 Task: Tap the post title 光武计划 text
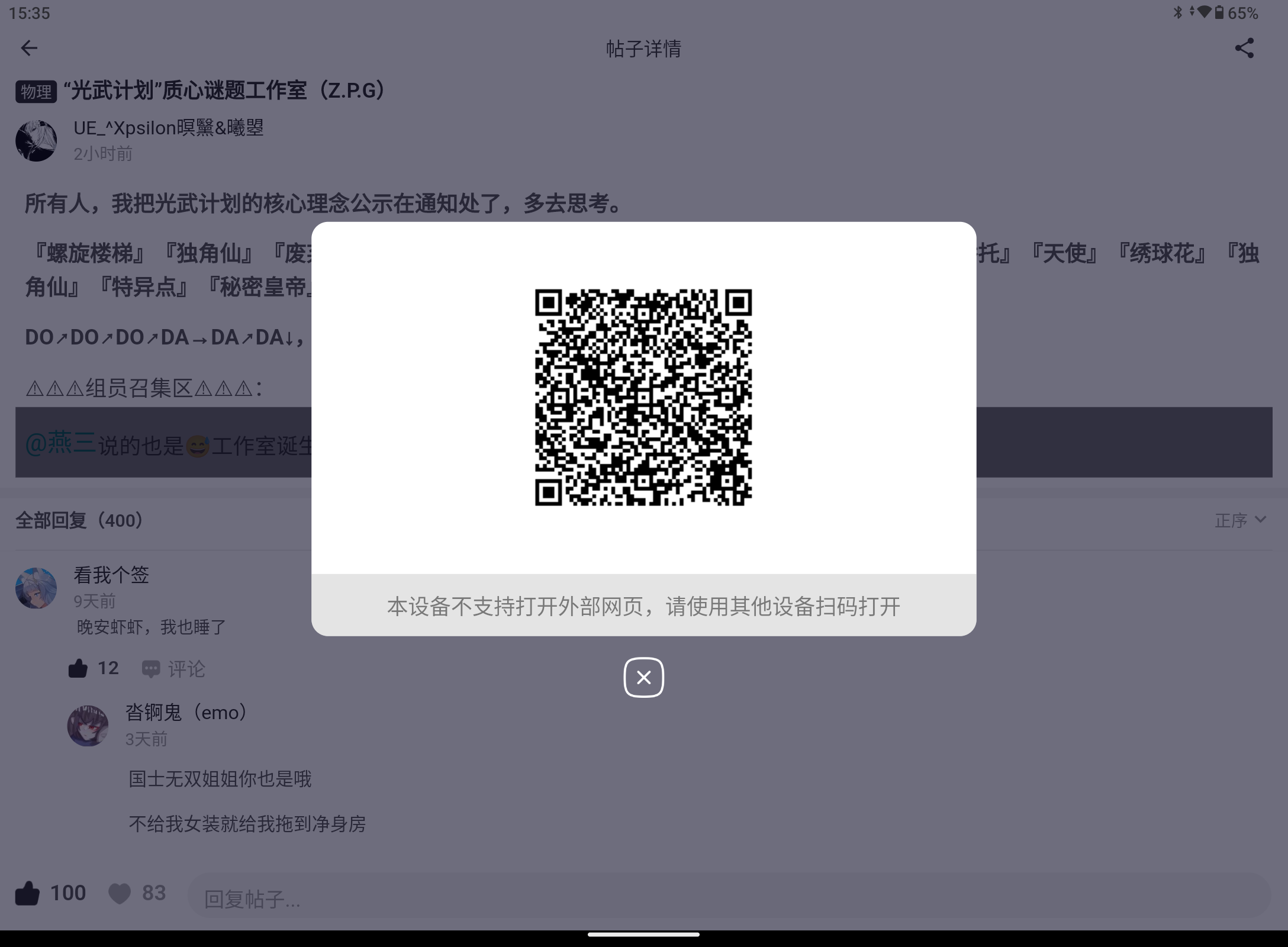tap(225, 91)
